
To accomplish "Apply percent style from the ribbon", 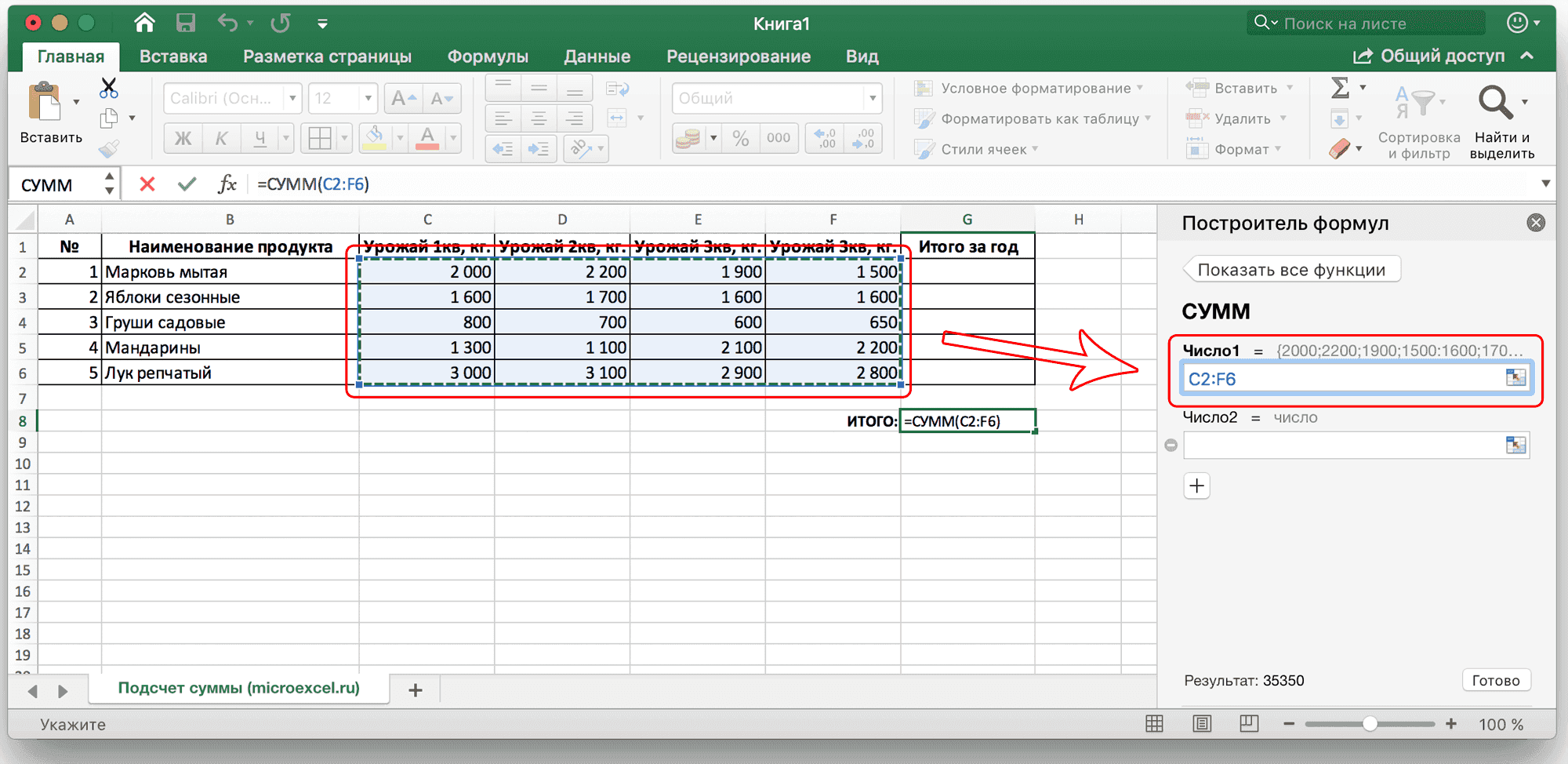I will (x=740, y=138).
